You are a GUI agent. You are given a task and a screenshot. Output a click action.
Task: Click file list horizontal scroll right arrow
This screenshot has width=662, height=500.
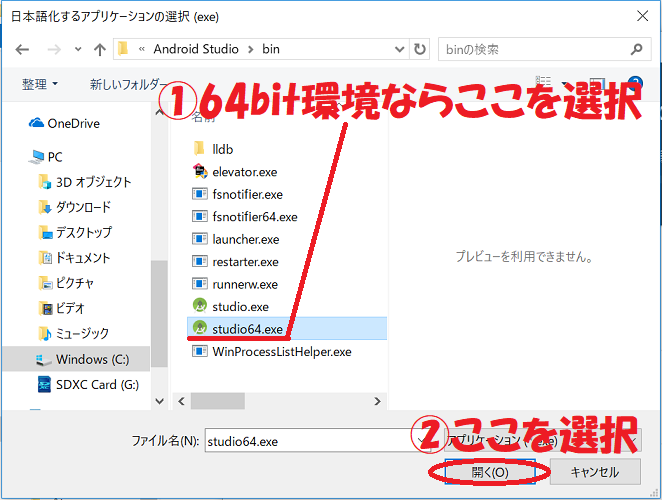pos(377,401)
